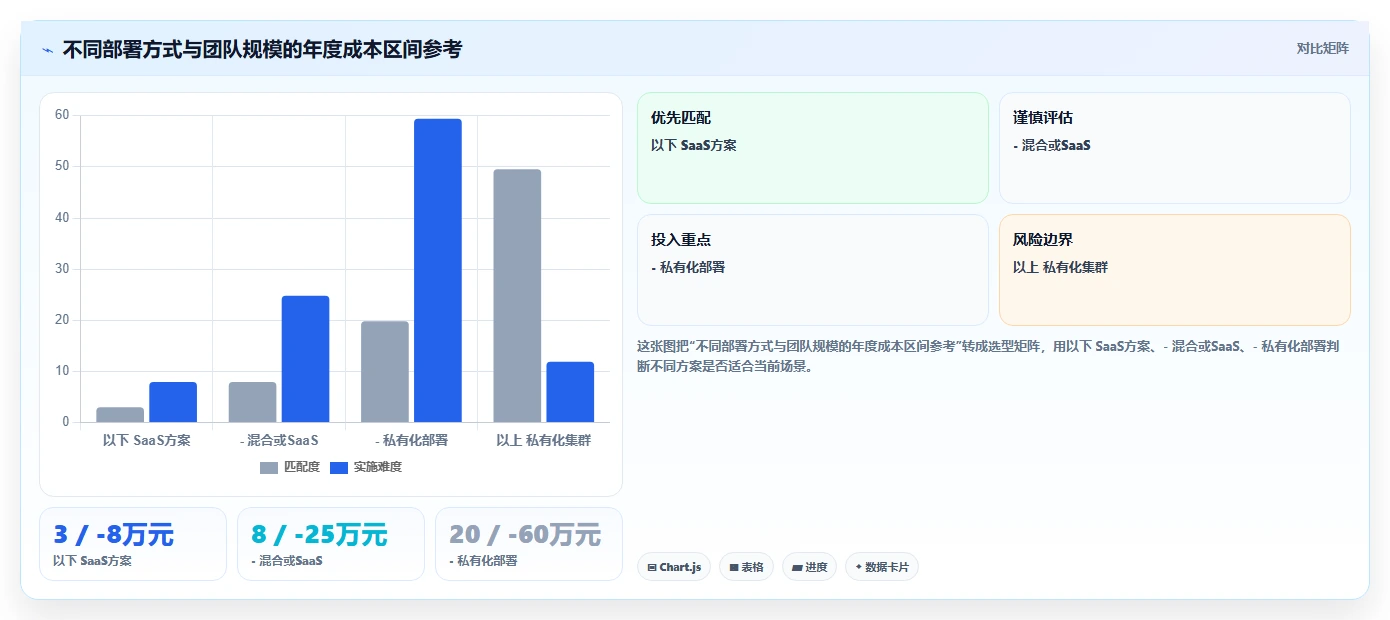Select the 表格 tag chip
This screenshot has height=620, width=1390.
coord(746,567)
